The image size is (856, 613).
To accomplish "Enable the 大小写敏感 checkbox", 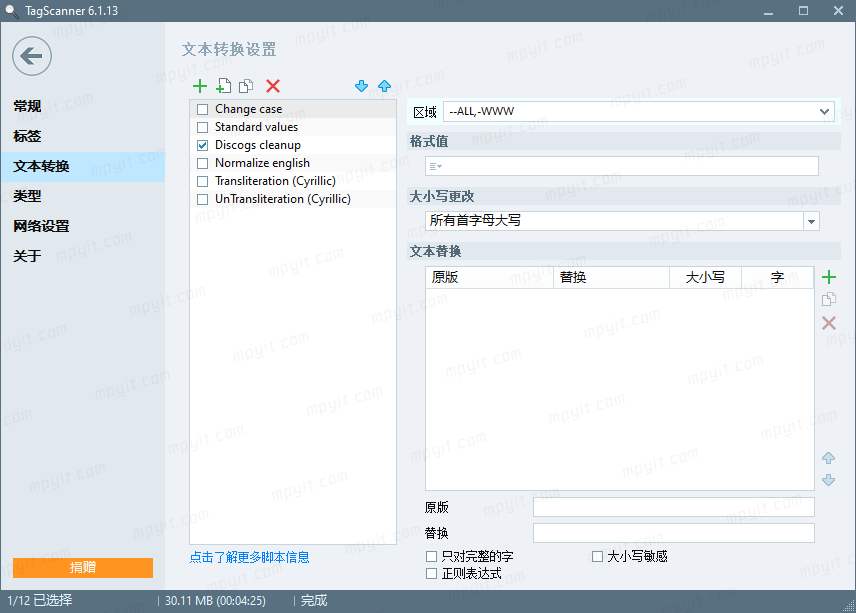I will click(598, 556).
